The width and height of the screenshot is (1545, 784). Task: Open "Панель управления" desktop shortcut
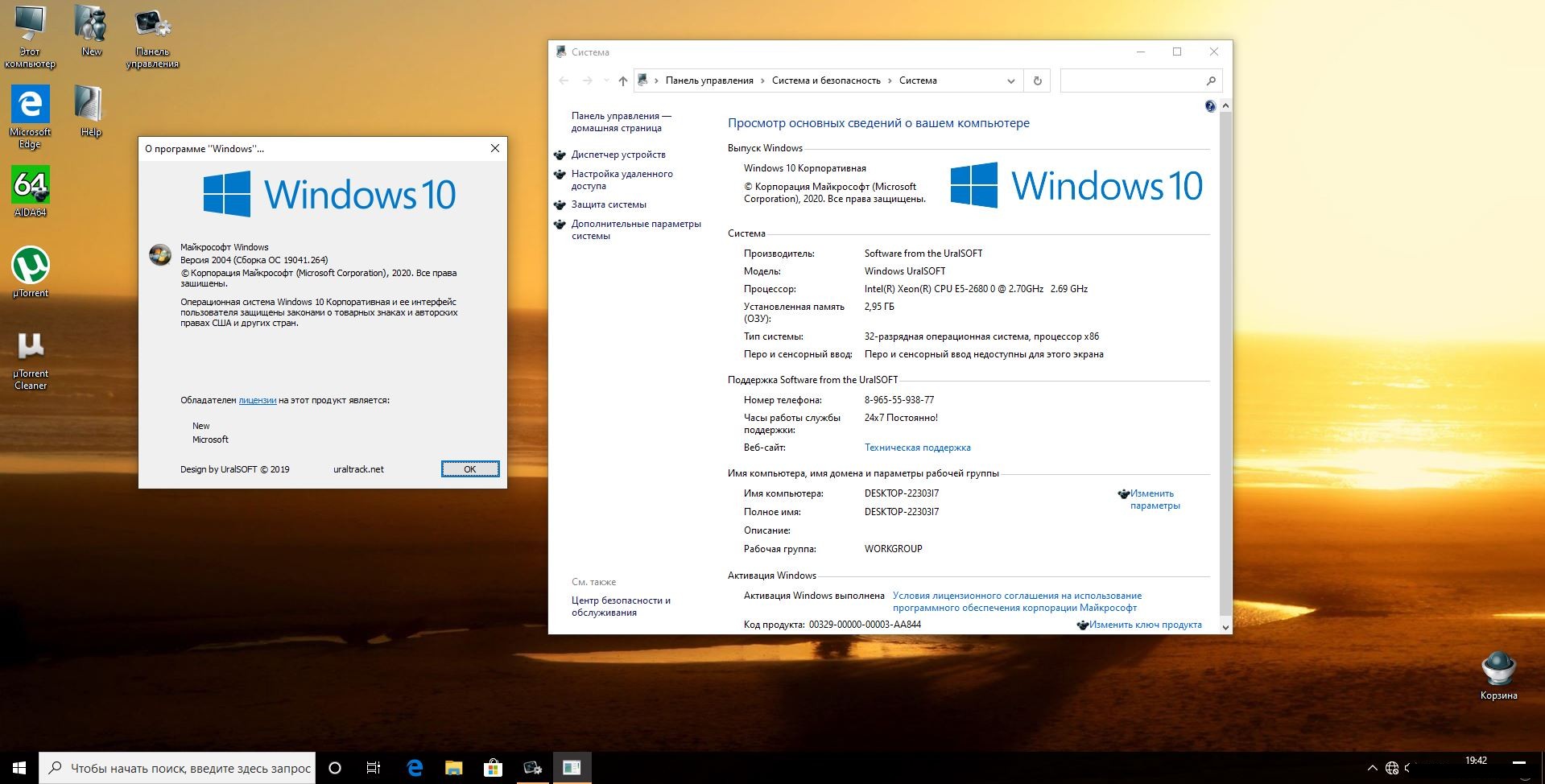click(x=152, y=37)
